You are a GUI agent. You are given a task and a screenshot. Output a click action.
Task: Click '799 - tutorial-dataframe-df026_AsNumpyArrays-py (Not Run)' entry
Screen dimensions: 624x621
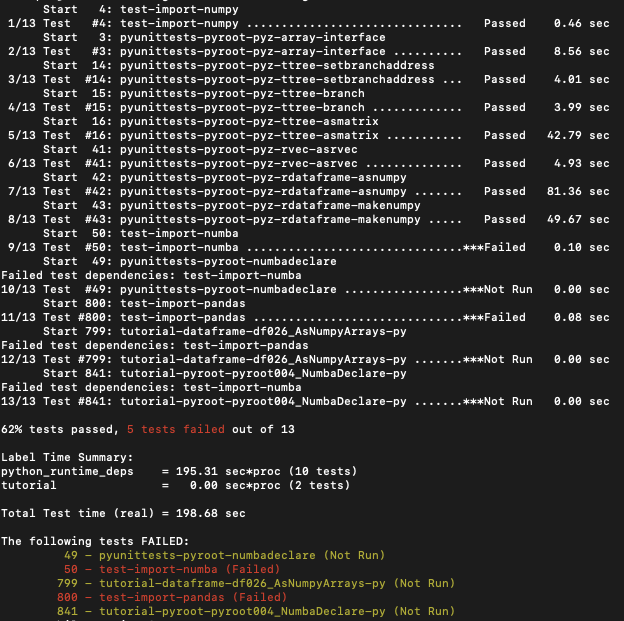(x=256, y=583)
